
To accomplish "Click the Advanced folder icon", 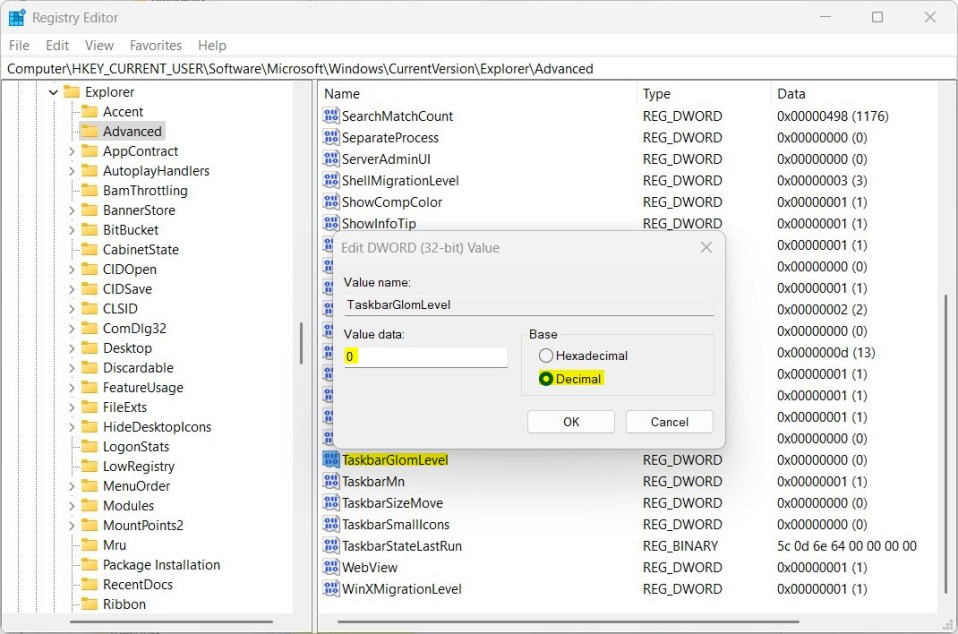I will (x=90, y=131).
